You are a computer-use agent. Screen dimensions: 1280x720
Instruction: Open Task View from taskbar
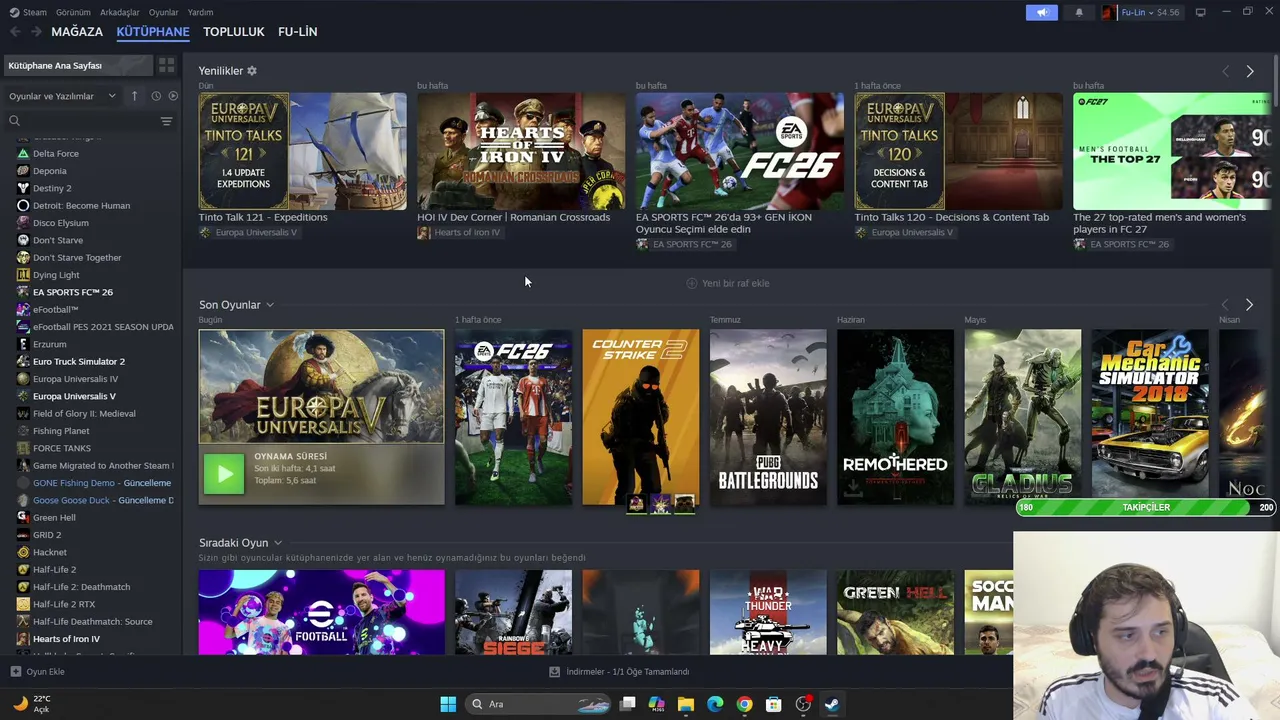click(627, 704)
